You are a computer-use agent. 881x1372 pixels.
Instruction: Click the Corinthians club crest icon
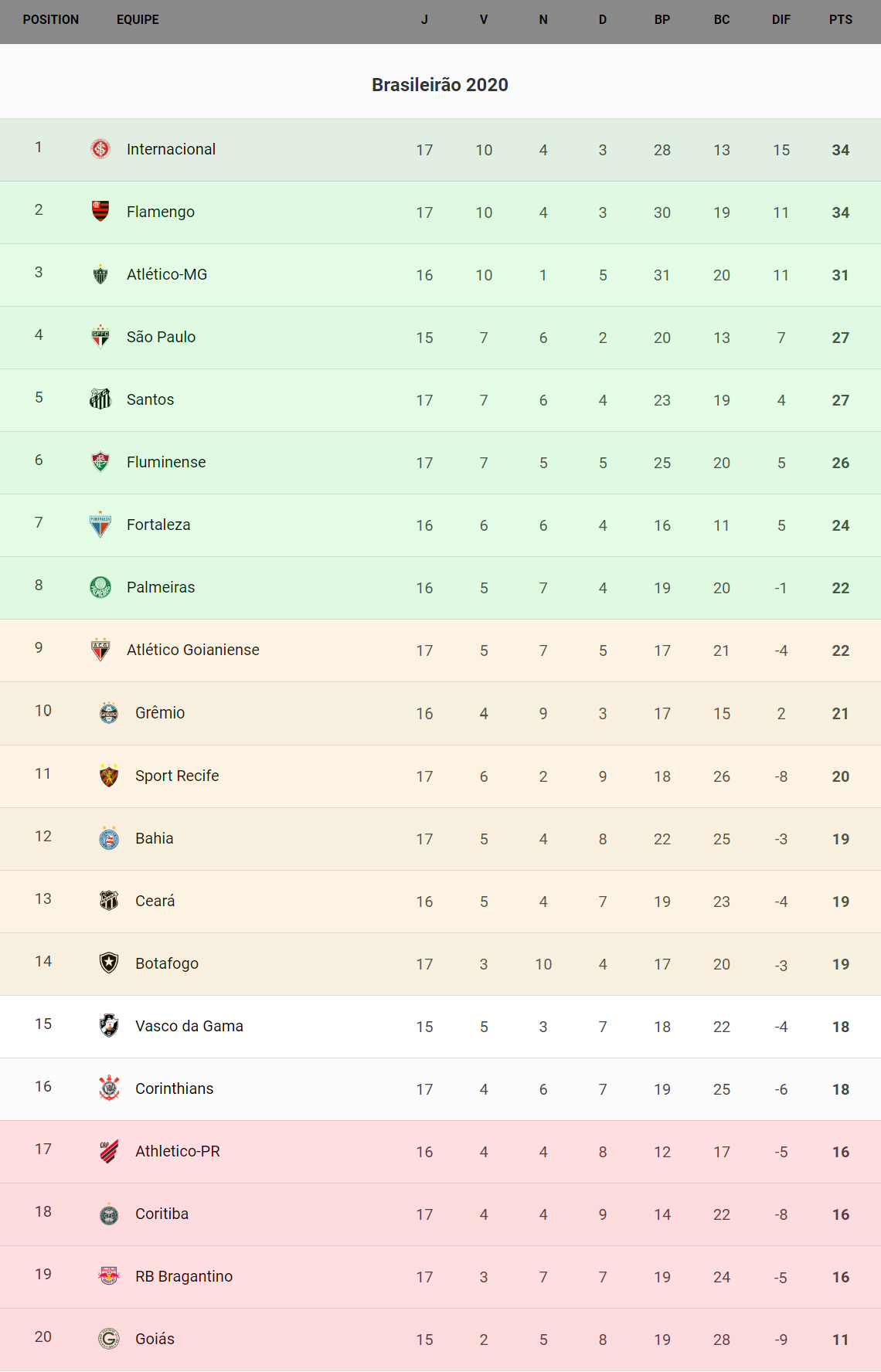click(x=109, y=1088)
